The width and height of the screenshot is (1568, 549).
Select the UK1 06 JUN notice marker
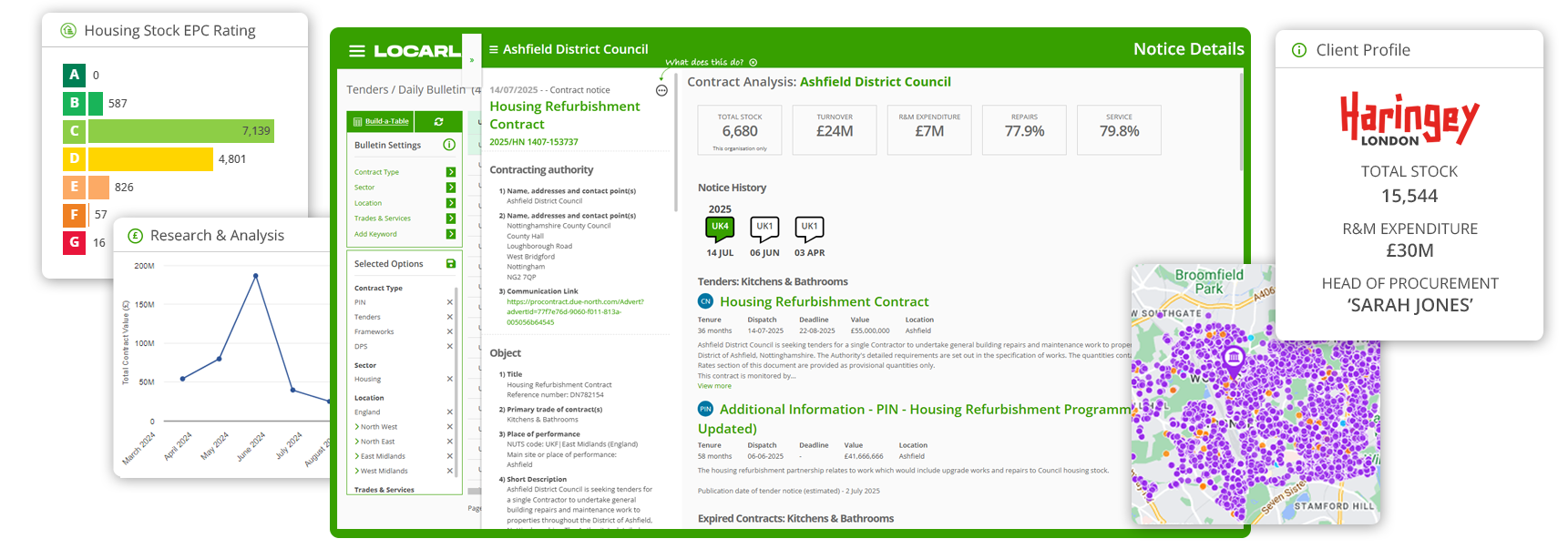point(764,228)
